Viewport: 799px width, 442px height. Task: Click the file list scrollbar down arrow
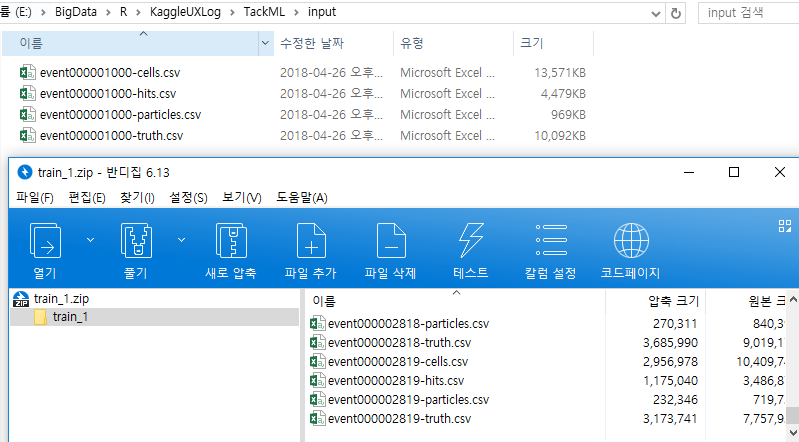point(792,433)
